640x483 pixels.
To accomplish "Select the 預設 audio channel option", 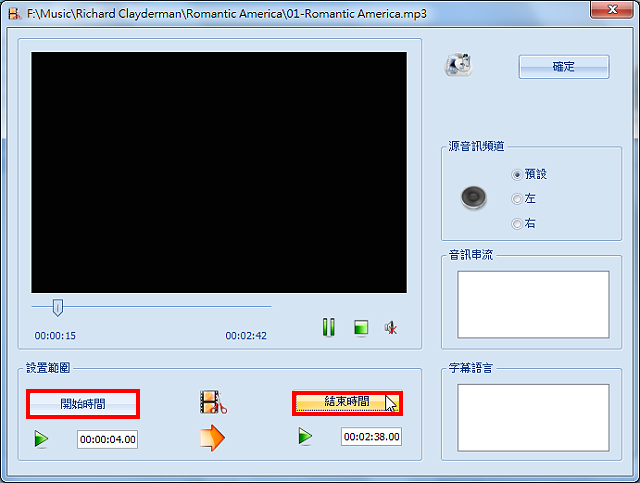I will click(529, 174).
